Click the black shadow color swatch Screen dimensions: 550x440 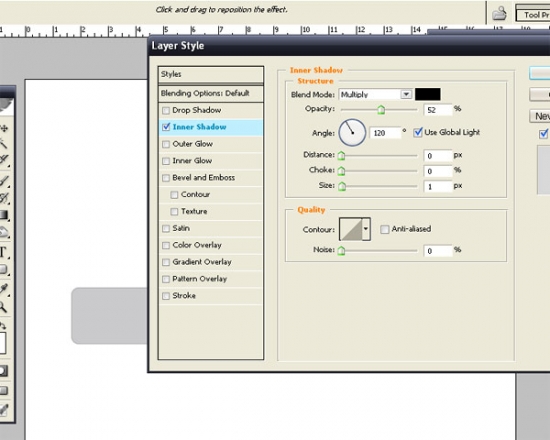(x=428, y=94)
